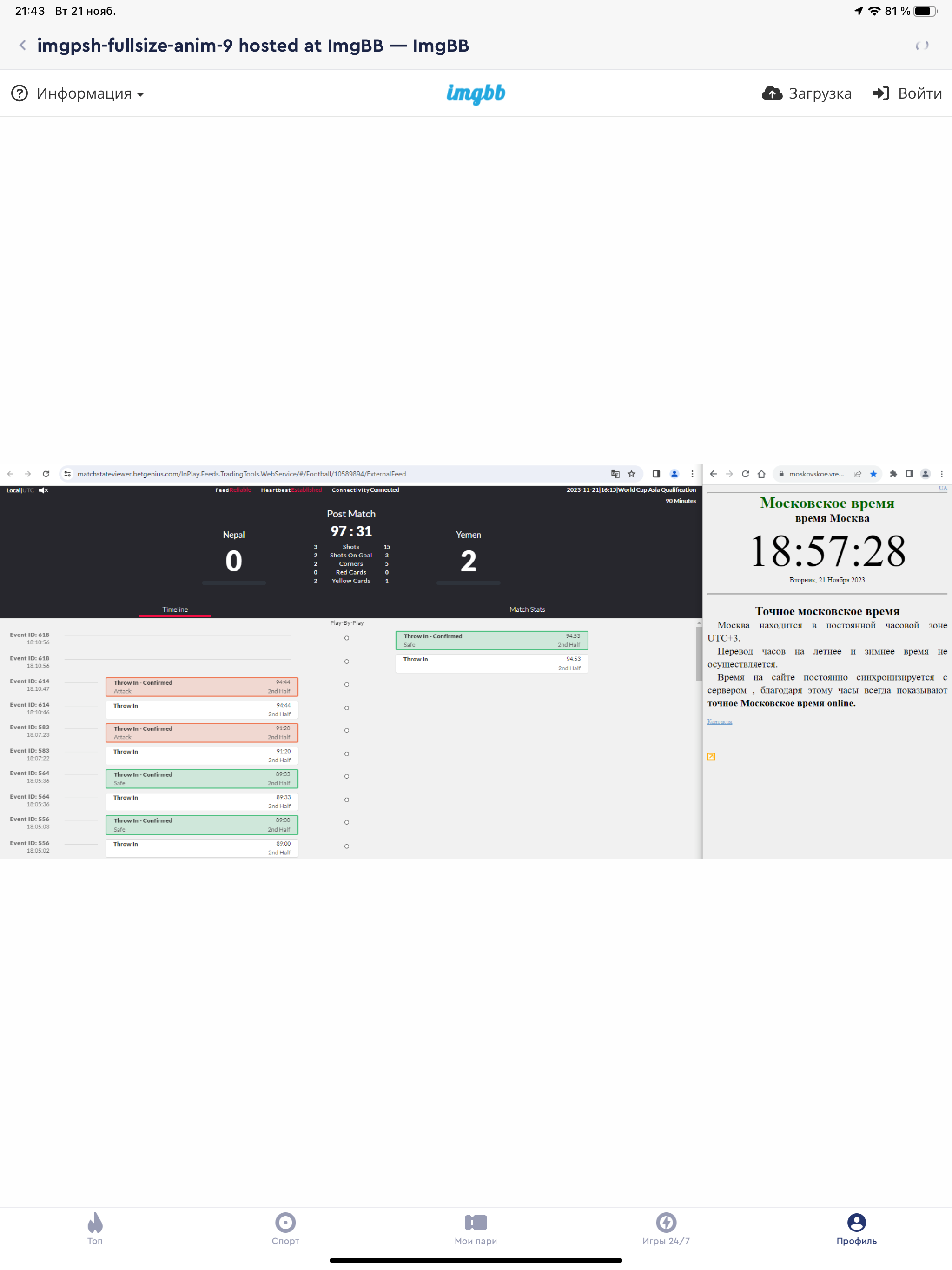Screen dimensions: 952x1270
Task: Select the Профиль tab
Action: (856, 1229)
